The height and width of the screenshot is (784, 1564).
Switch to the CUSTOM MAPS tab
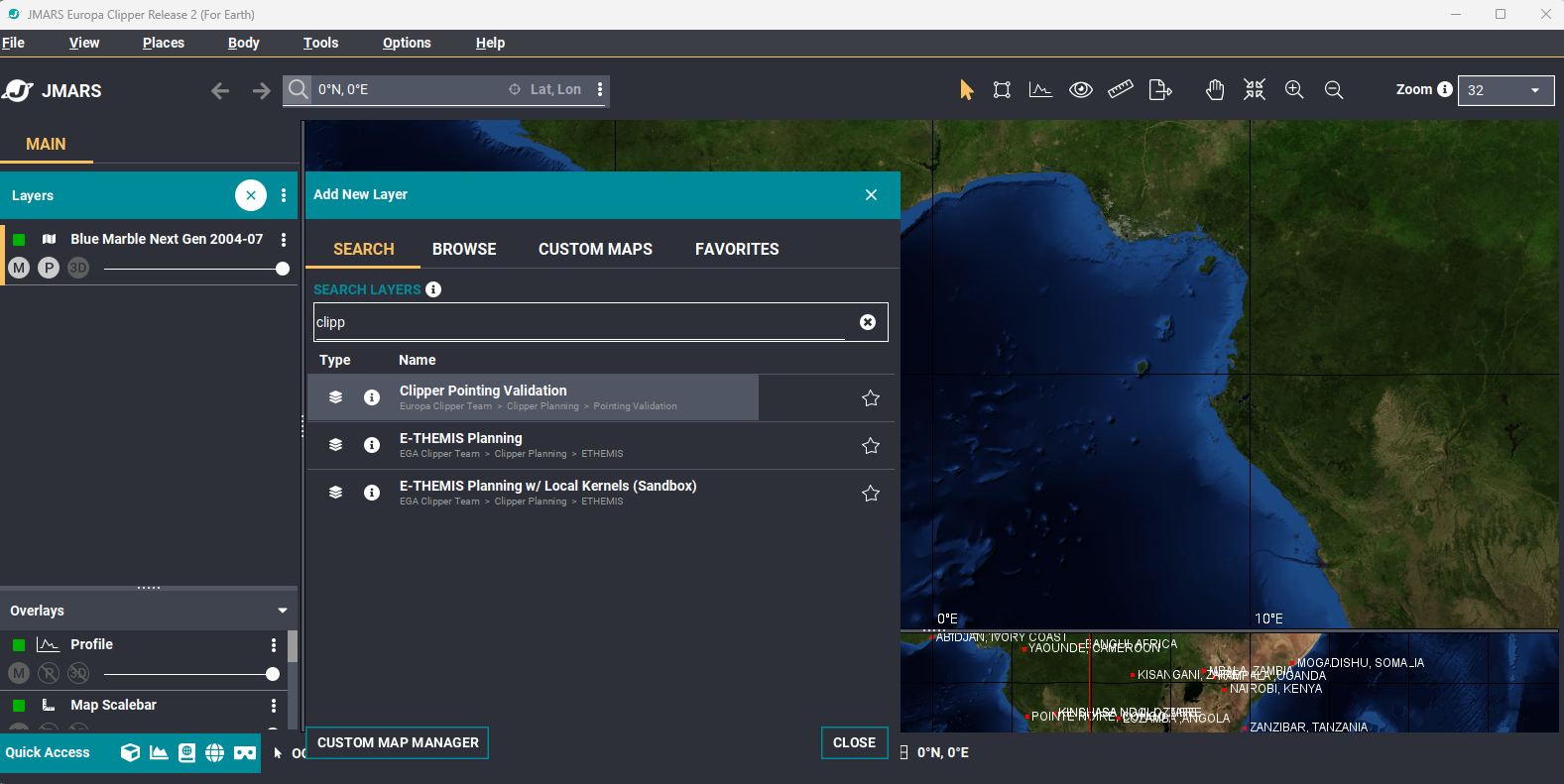(x=595, y=249)
